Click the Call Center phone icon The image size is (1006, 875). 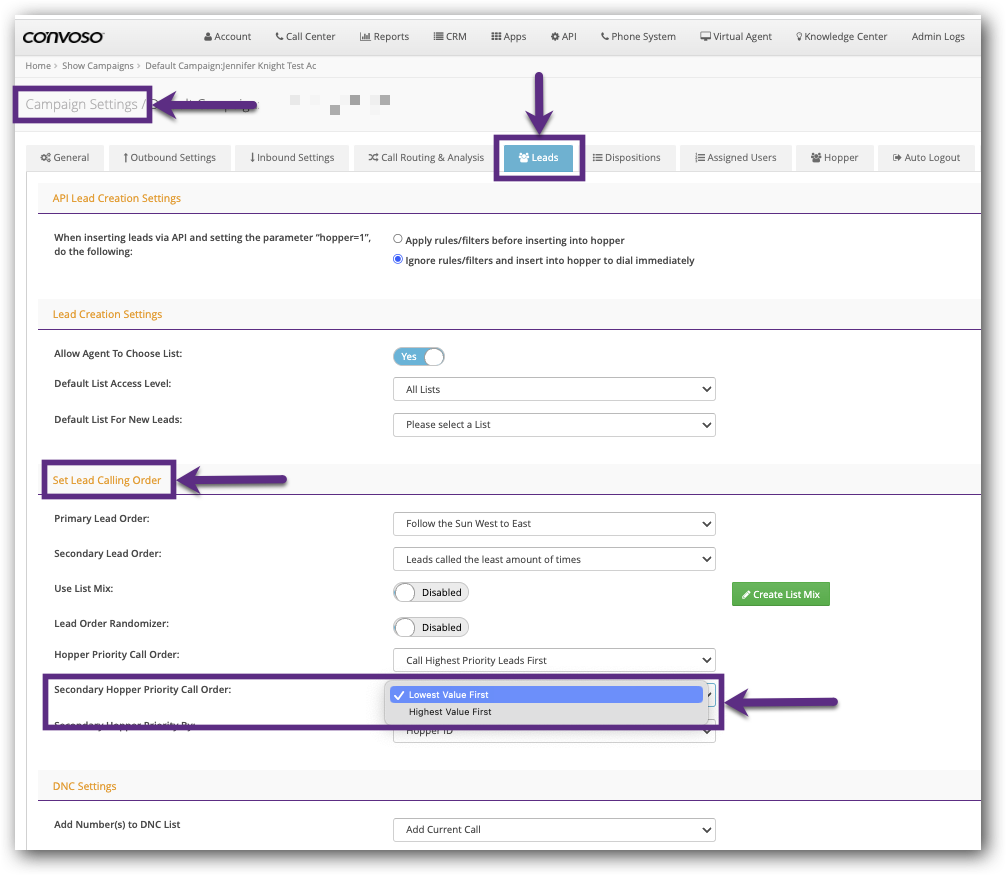(x=279, y=37)
